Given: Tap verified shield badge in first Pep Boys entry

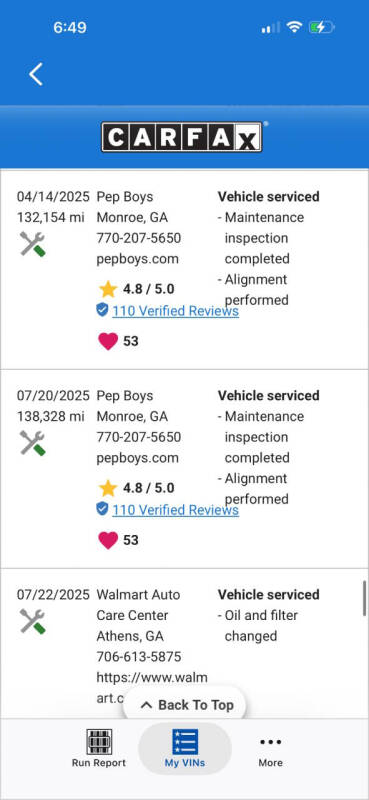Looking at the screenshot, I should click(x=103, y=310).
